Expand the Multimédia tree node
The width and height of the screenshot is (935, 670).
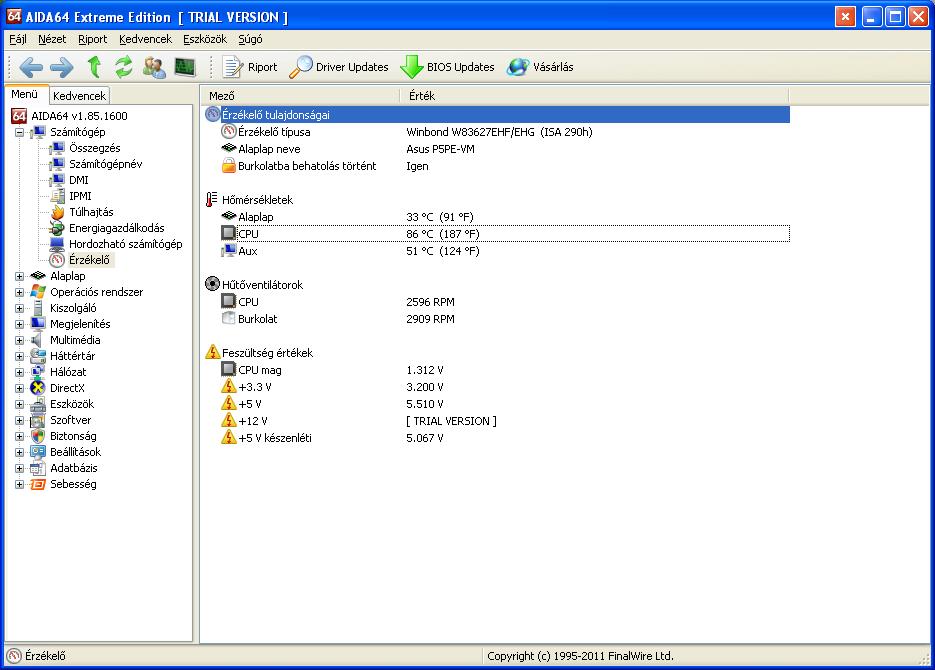[20, 340]
